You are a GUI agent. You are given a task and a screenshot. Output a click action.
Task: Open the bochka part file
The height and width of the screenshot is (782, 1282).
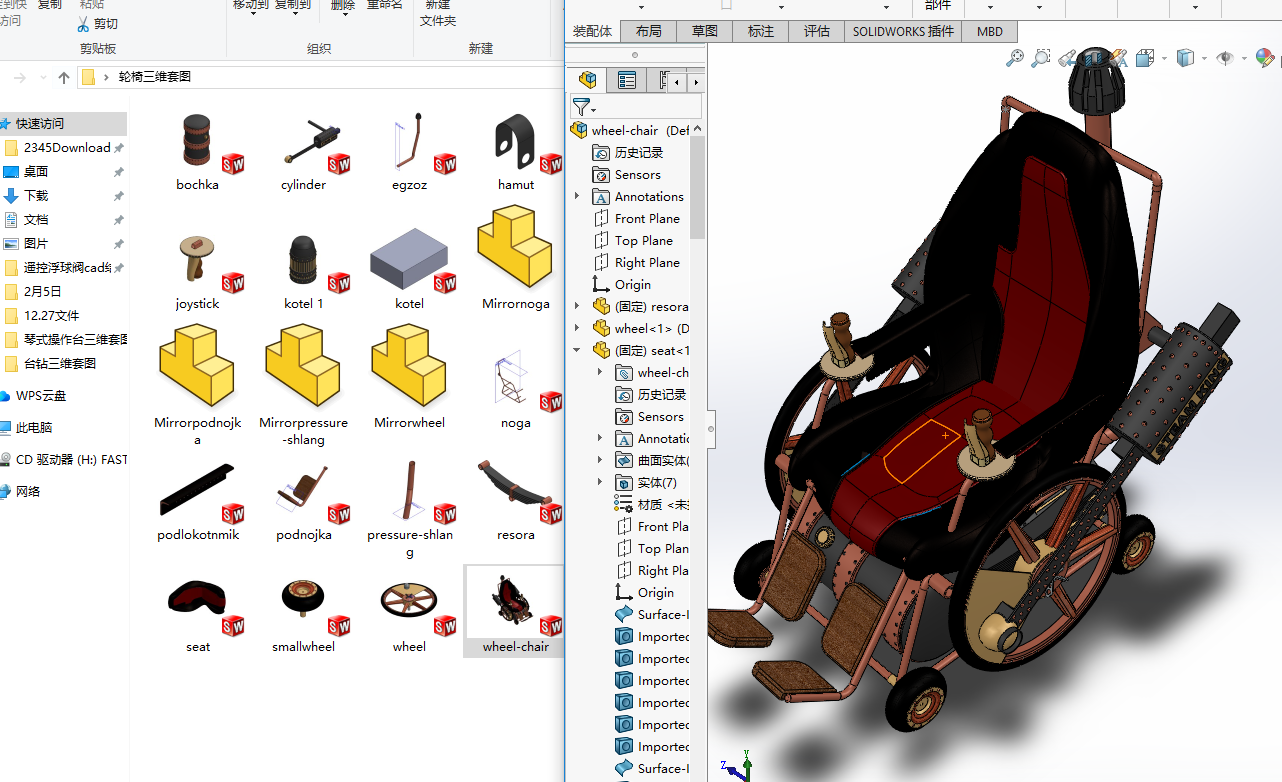coord(198,152)
